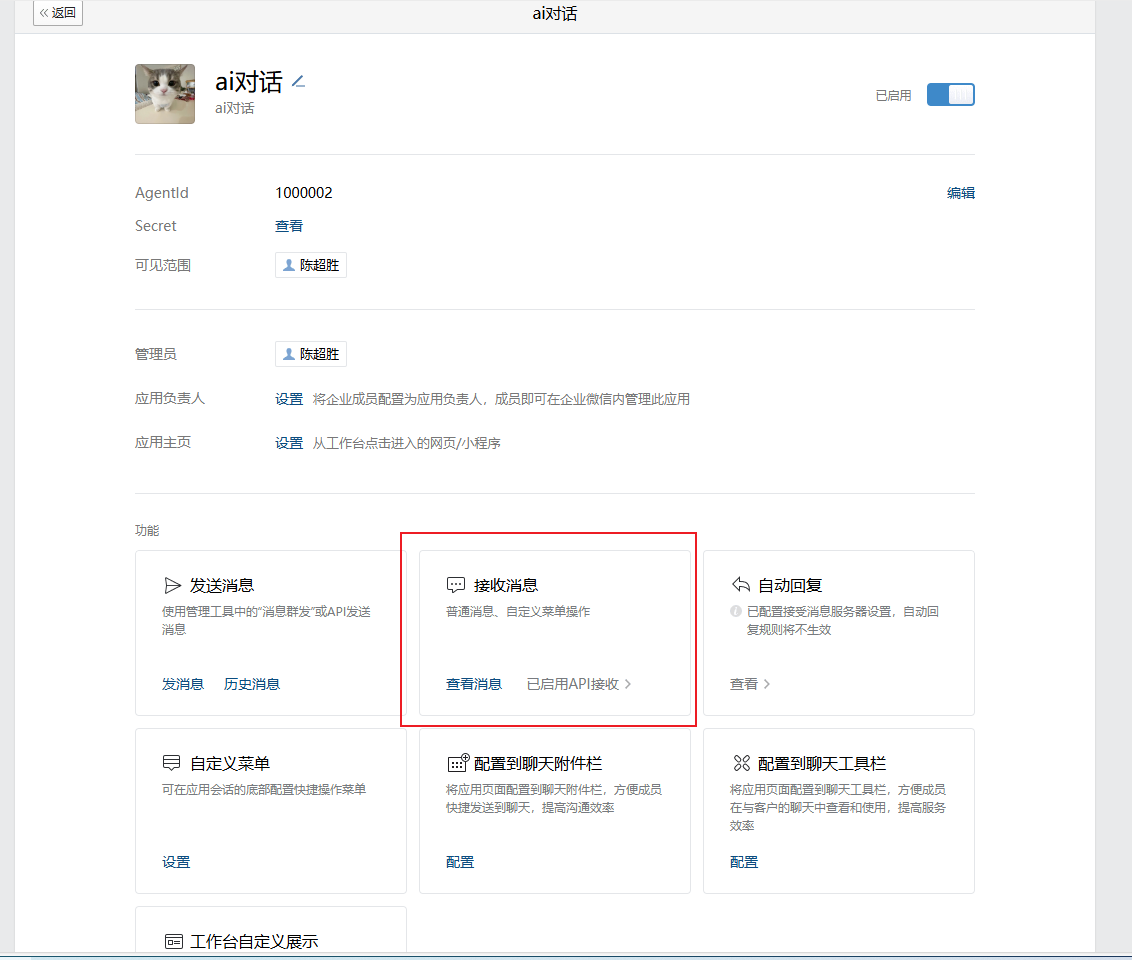
Task: Toggle the 已启用 switch off
Action: (950, 95)
